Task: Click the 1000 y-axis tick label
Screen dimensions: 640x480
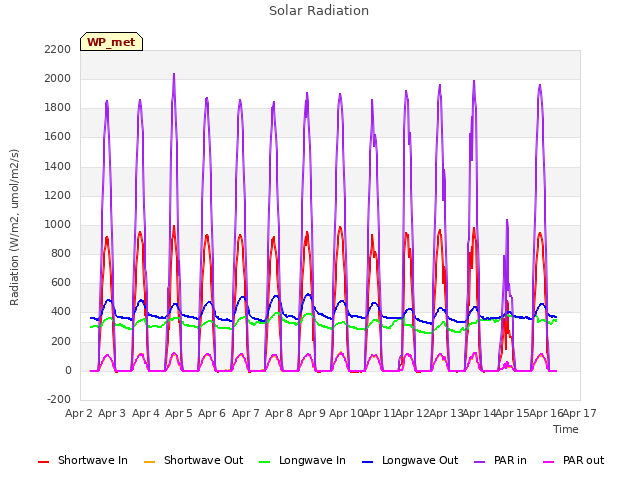Action: click(58, 224)
